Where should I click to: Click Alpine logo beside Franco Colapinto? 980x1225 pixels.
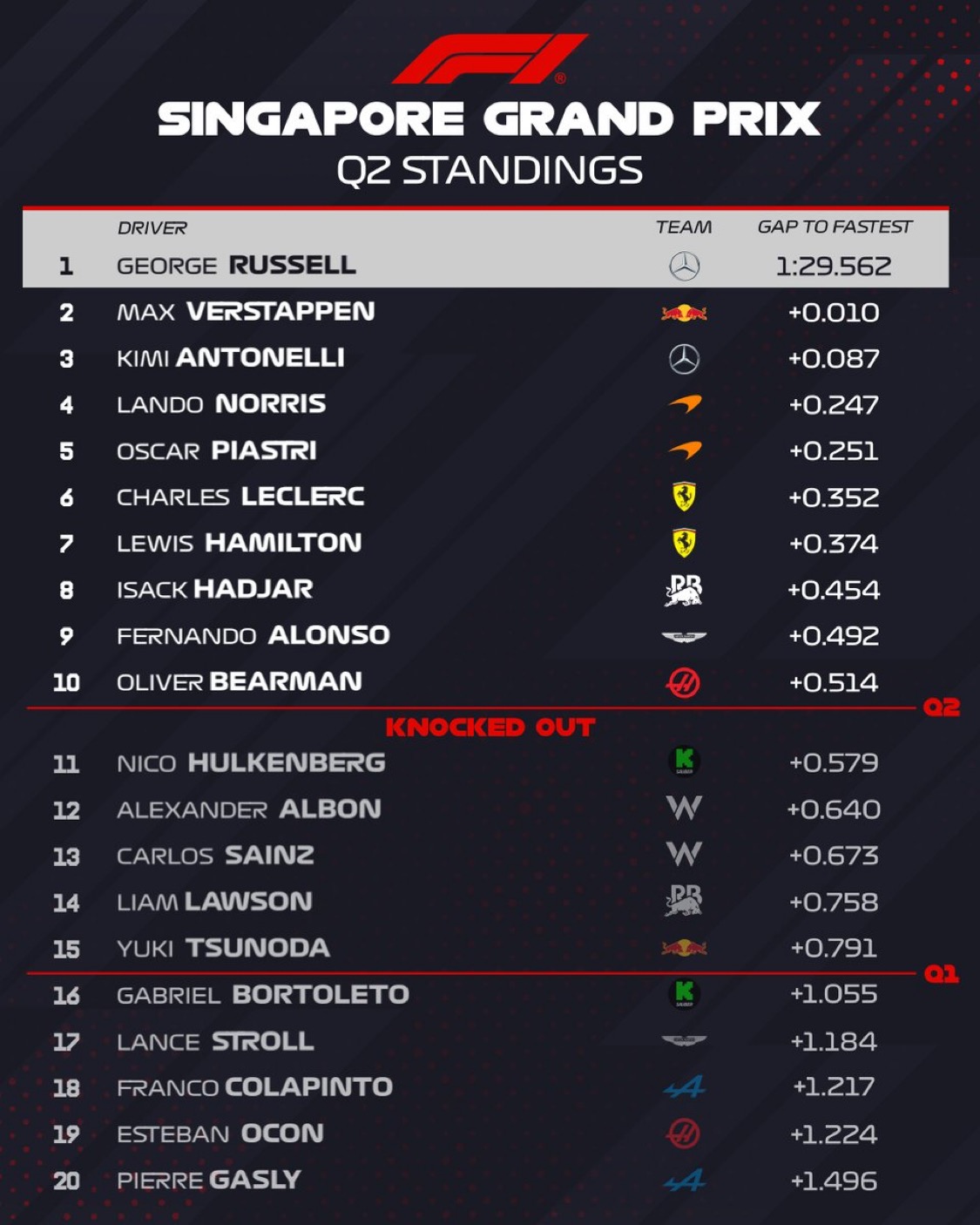coord(684,1087)
